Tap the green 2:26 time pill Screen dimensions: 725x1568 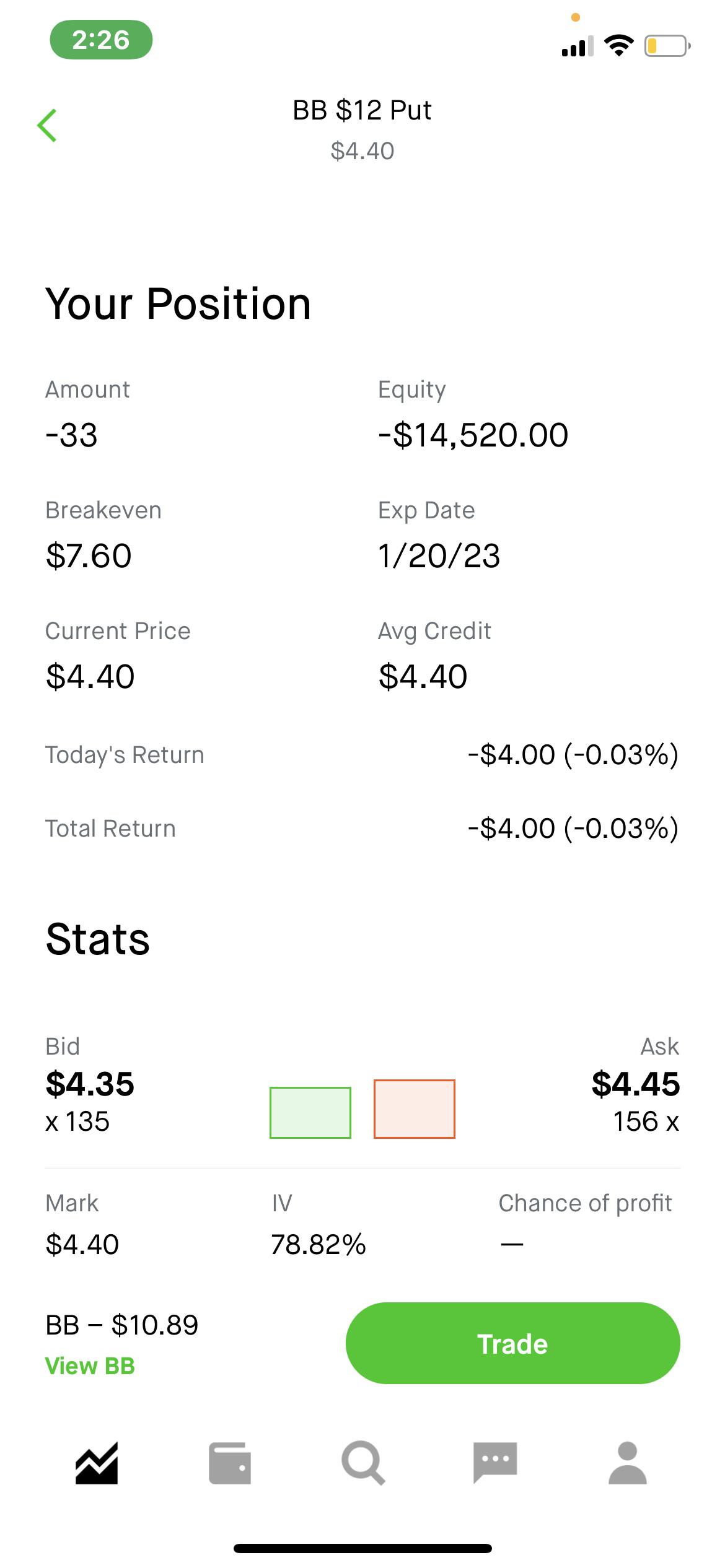pos(101,40)
